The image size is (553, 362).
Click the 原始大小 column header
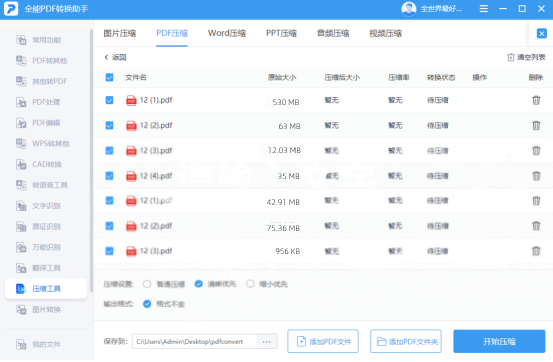(x=282, y=77)
